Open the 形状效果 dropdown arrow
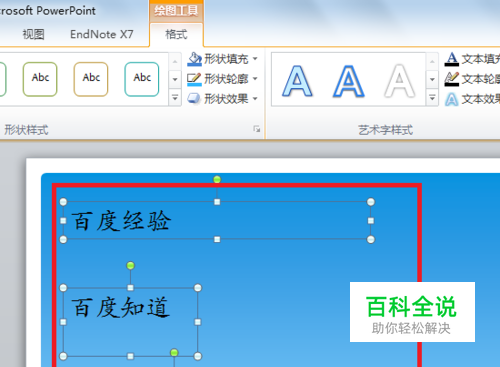This screenshot has width=500, height=367. [x=255, y=99]
